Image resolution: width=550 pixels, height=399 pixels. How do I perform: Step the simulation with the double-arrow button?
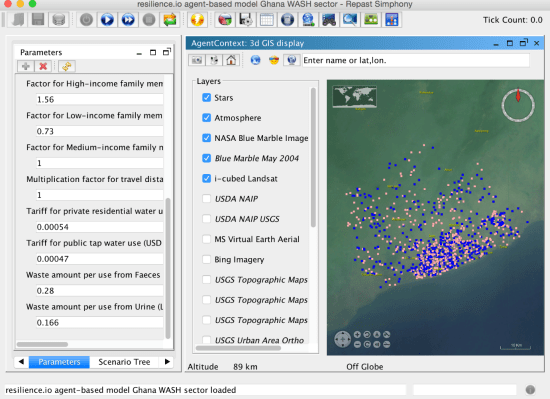pos(128,20)
